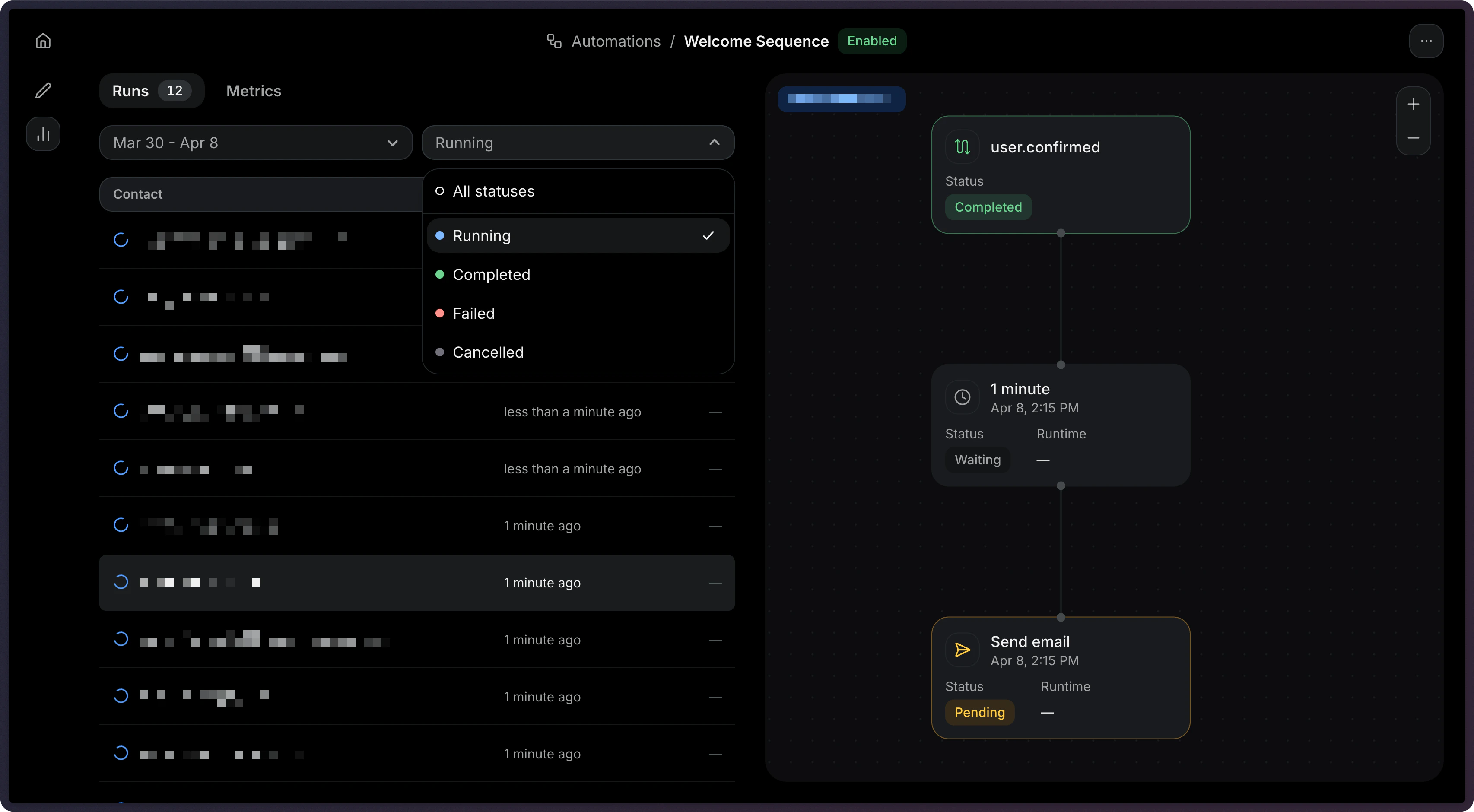This screenshot has height=812, width=1474.
Task: Select the All statuses filter option
Action: pos(492,191)
